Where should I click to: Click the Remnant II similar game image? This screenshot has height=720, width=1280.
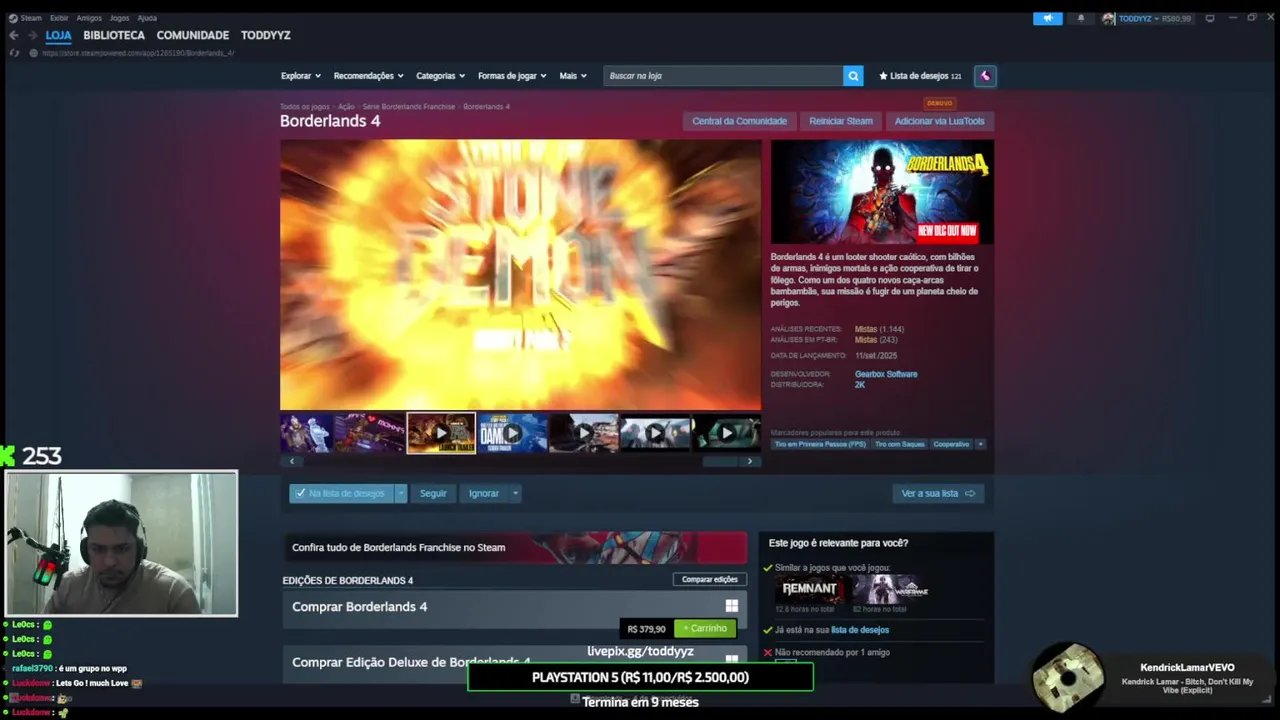809,589
